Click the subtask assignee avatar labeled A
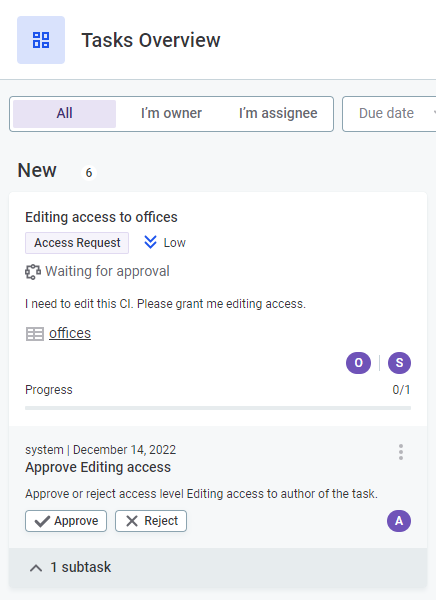 399,521
